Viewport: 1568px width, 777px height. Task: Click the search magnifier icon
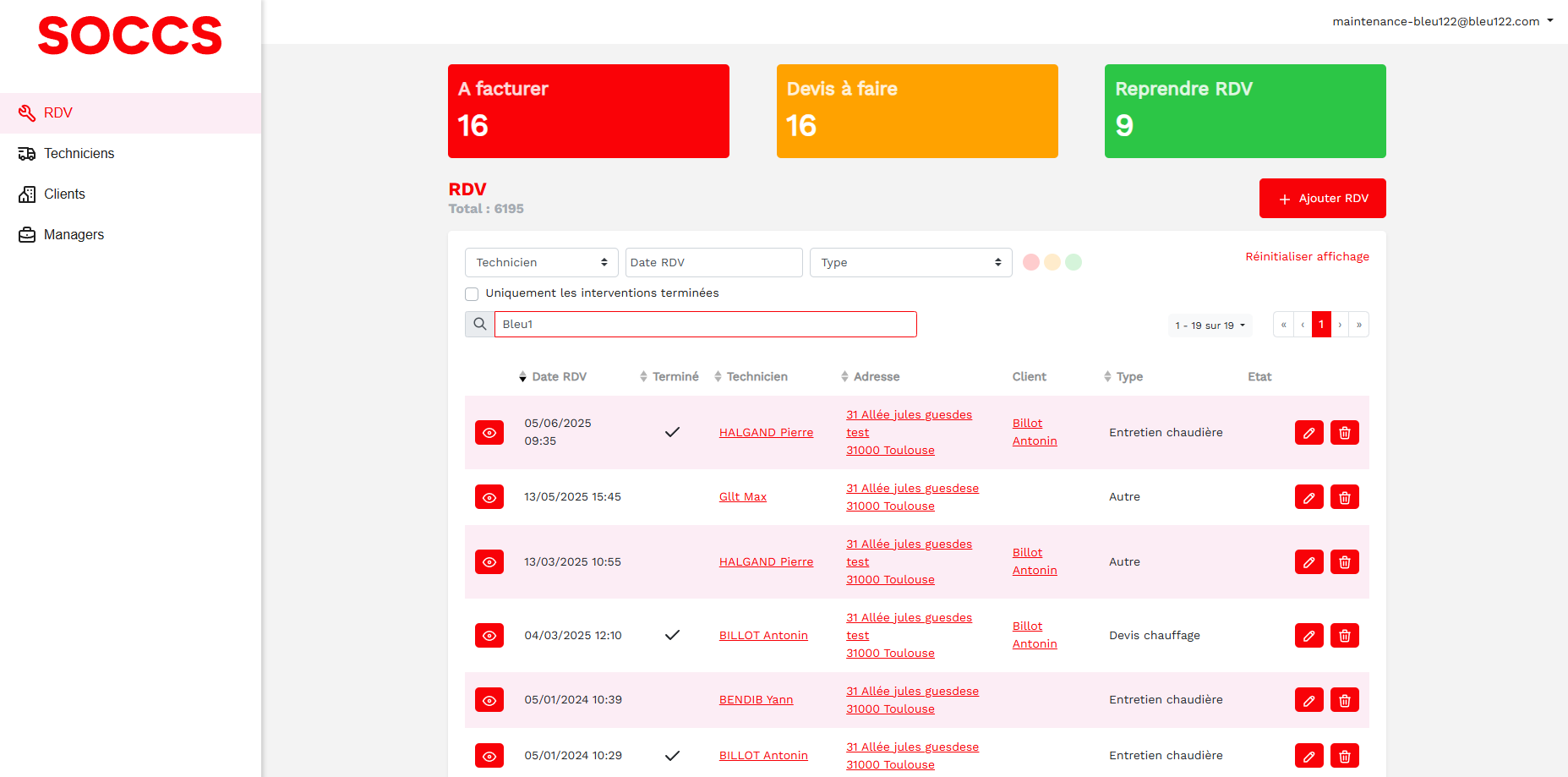click(x=479, y=324)
